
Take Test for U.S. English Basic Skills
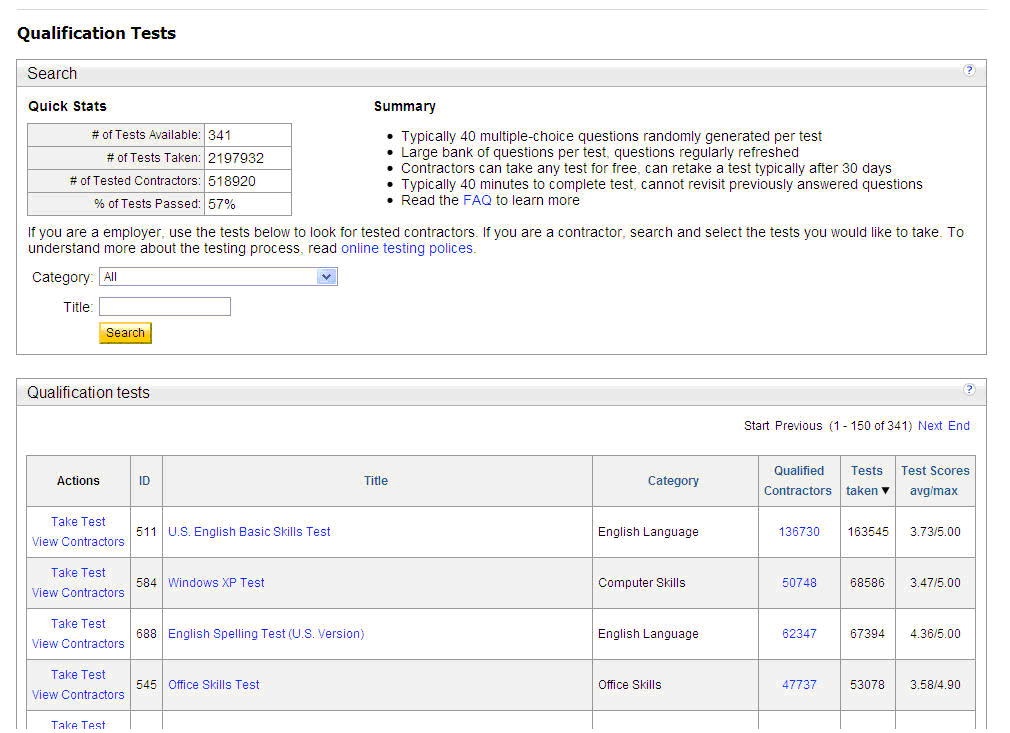coord(78,522)
